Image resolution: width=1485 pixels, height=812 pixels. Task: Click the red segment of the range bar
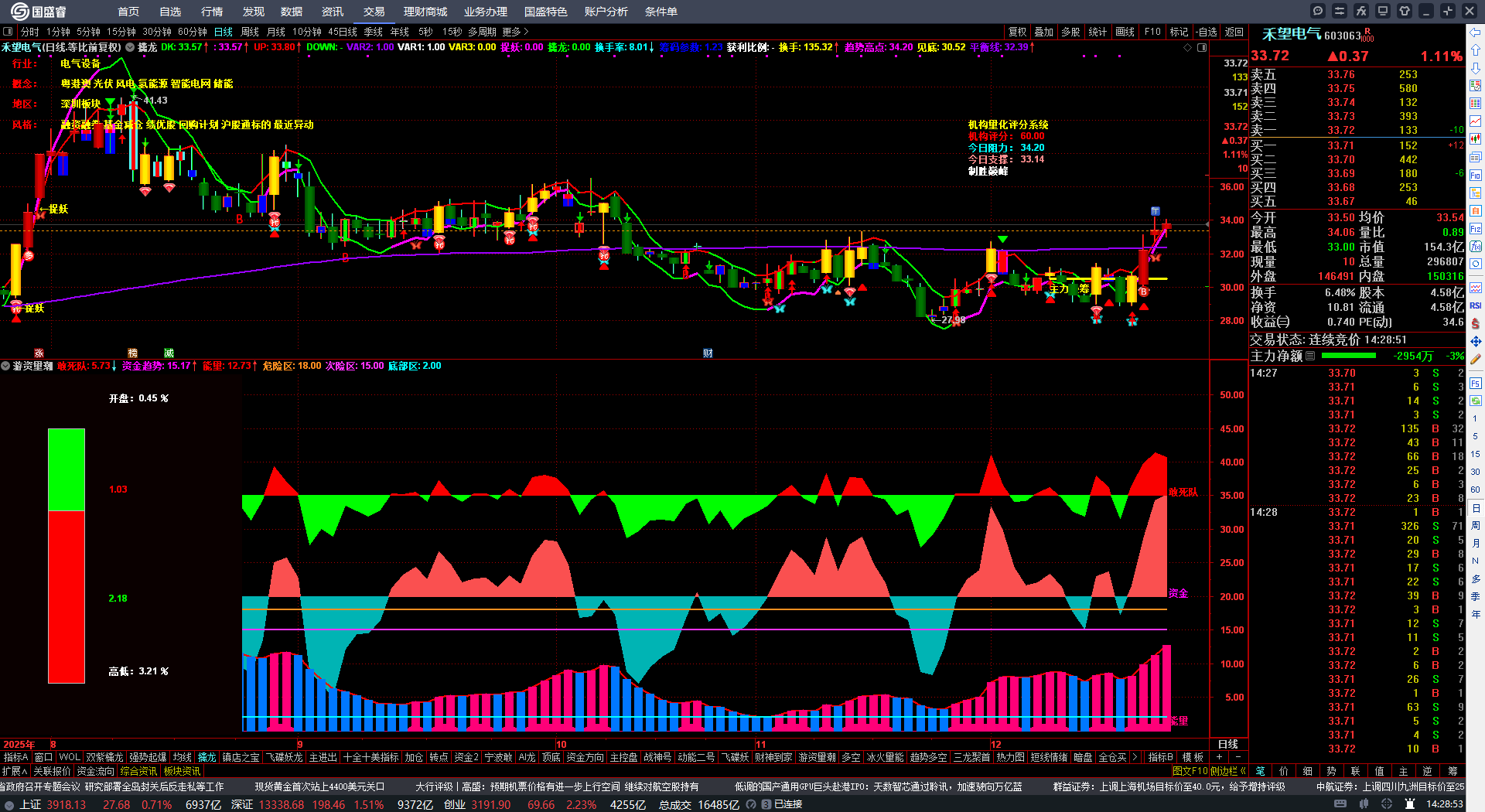tap(67, 597)
